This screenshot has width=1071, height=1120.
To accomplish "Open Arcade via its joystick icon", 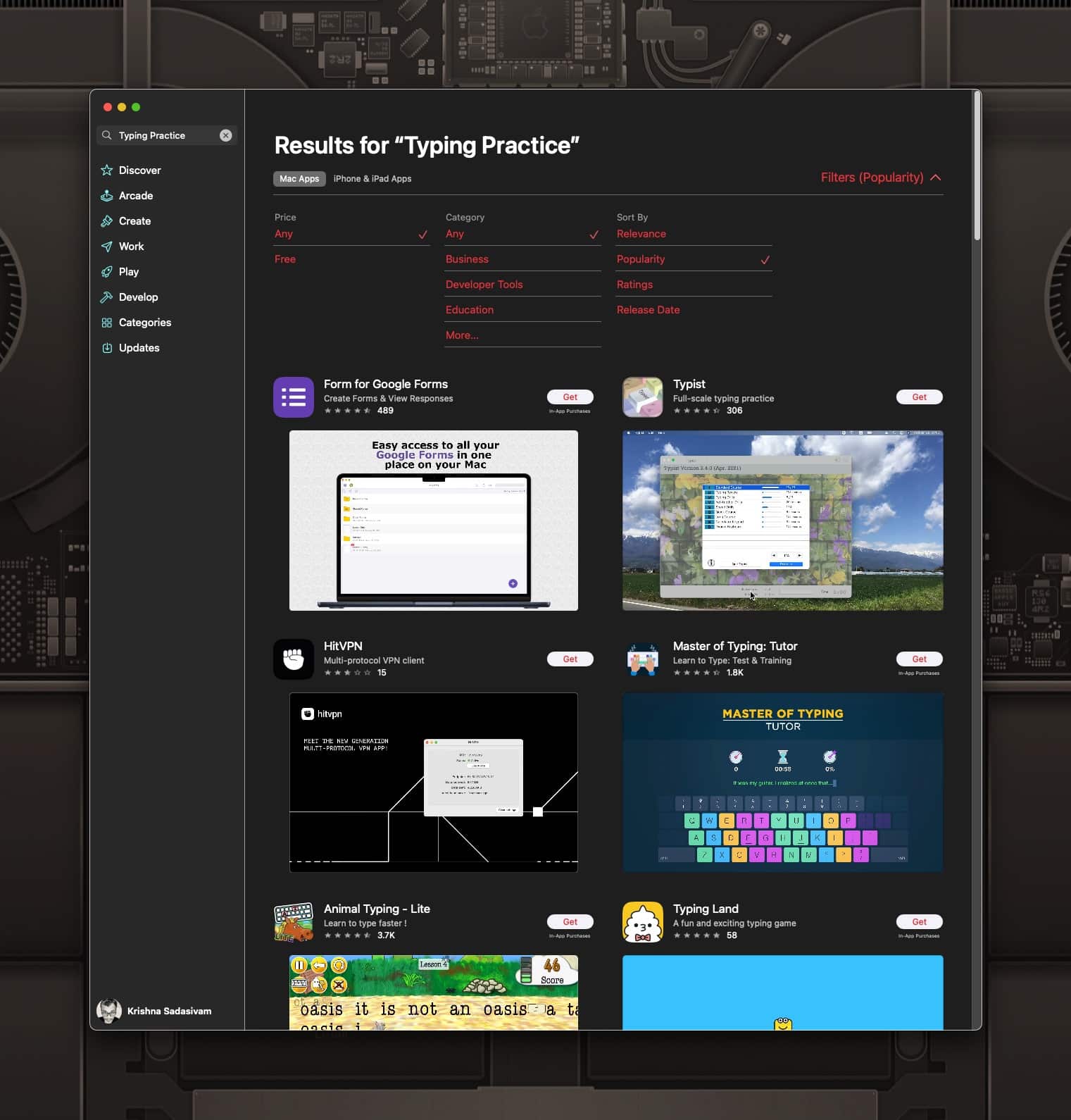I will [x=107, y=196].
